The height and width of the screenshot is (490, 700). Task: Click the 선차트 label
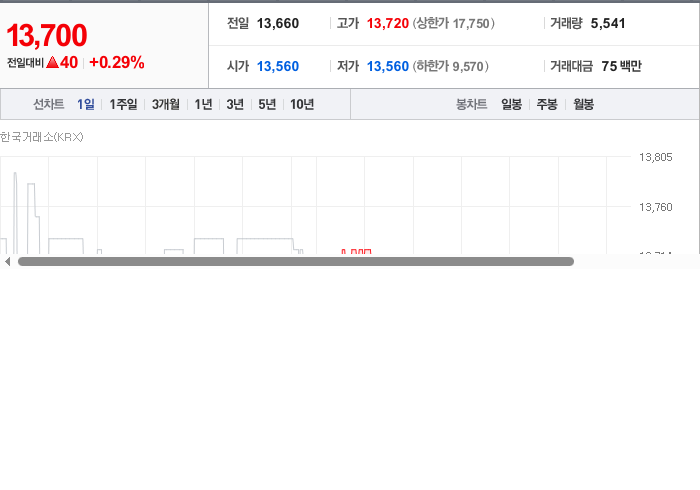(x=49, y=104)
